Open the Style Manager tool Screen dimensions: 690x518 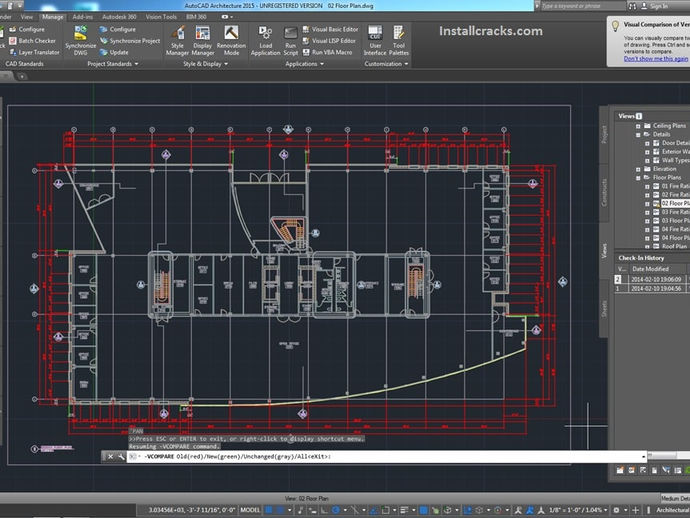coord(177,40)
